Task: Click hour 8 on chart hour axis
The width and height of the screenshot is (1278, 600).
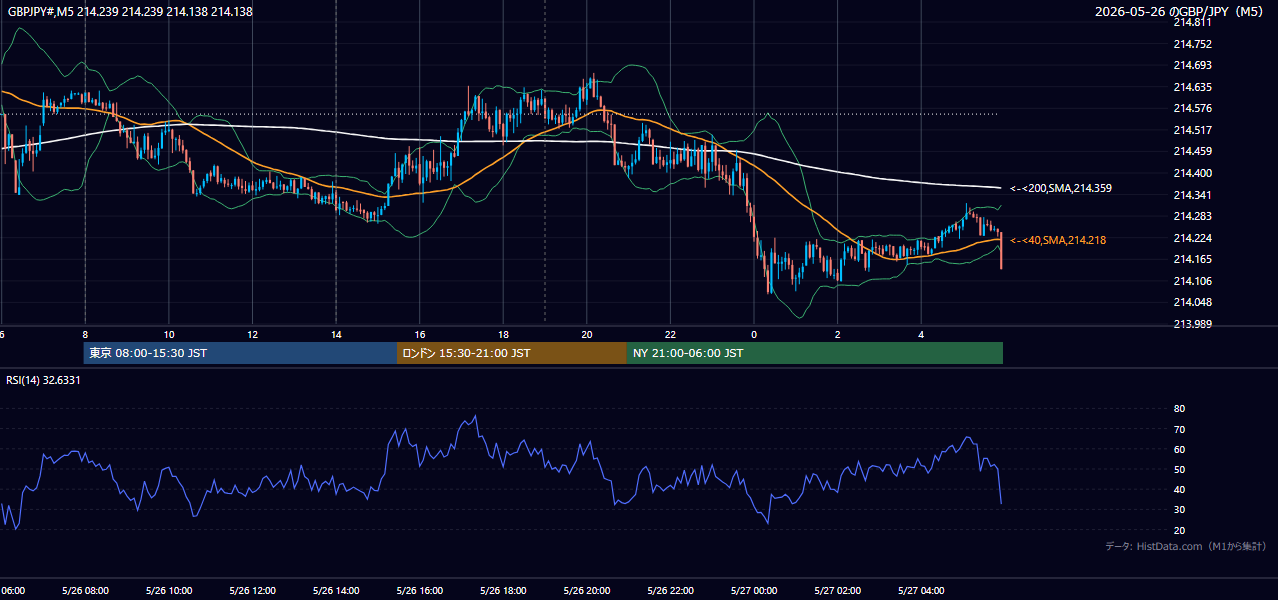Action: click(x=85, y=335)
